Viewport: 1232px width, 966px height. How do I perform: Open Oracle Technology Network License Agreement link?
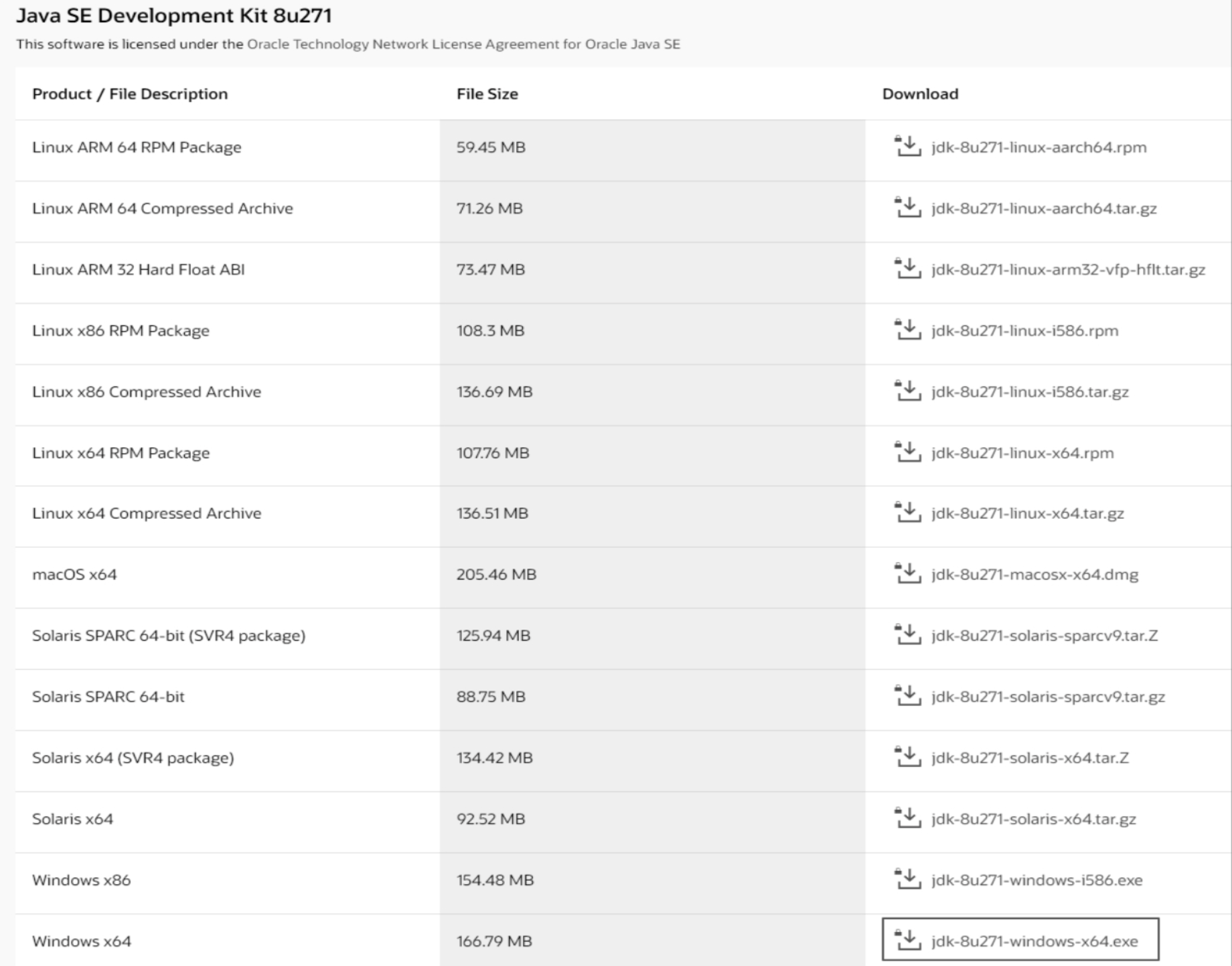[463, 44]
